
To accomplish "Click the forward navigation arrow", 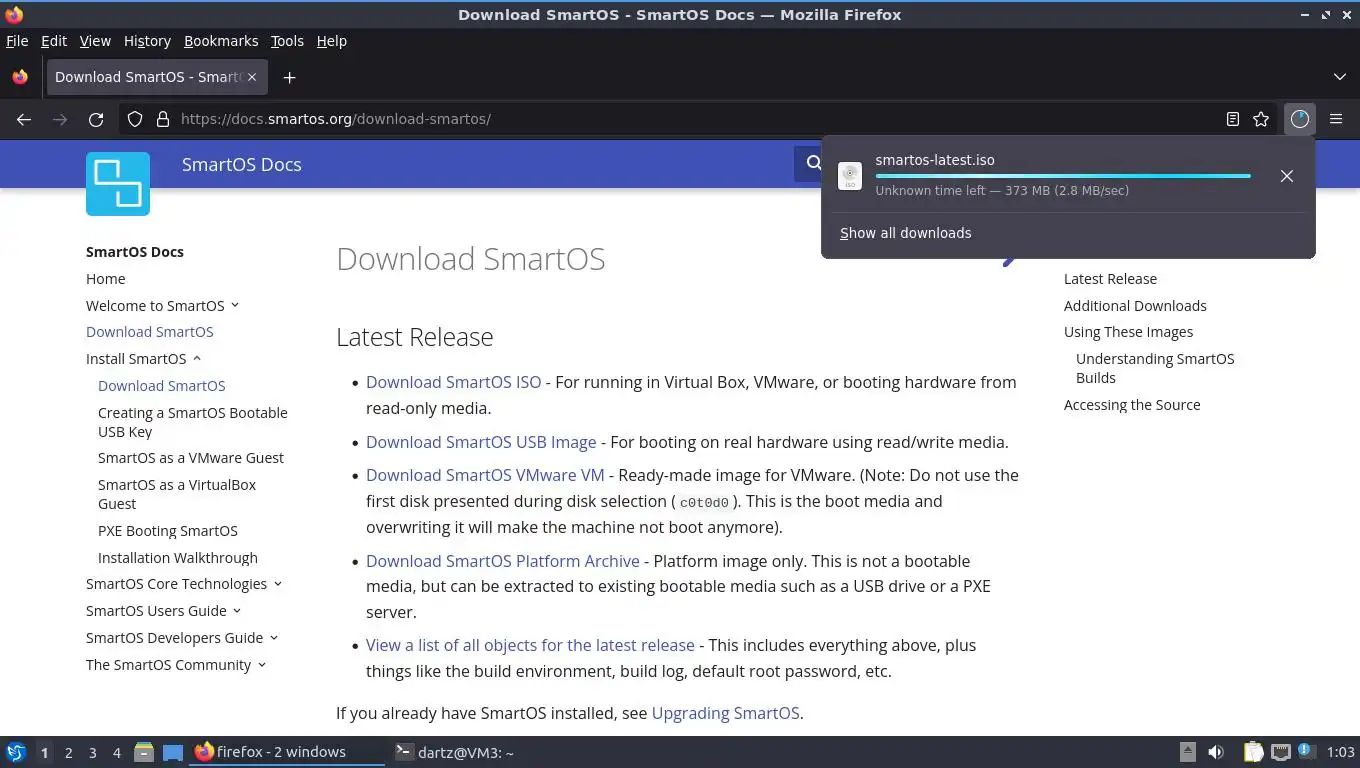I will click(x=60, y=119).
